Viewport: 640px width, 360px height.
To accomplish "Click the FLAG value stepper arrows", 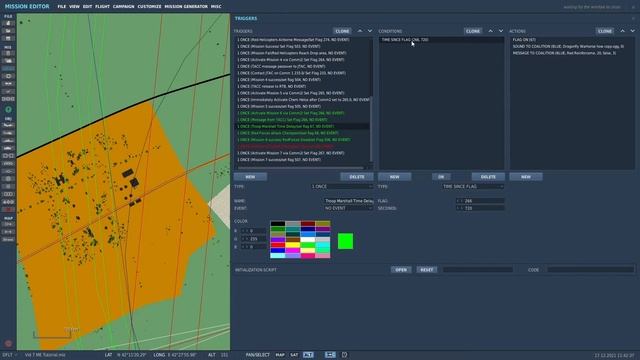I will coord(460,201).
